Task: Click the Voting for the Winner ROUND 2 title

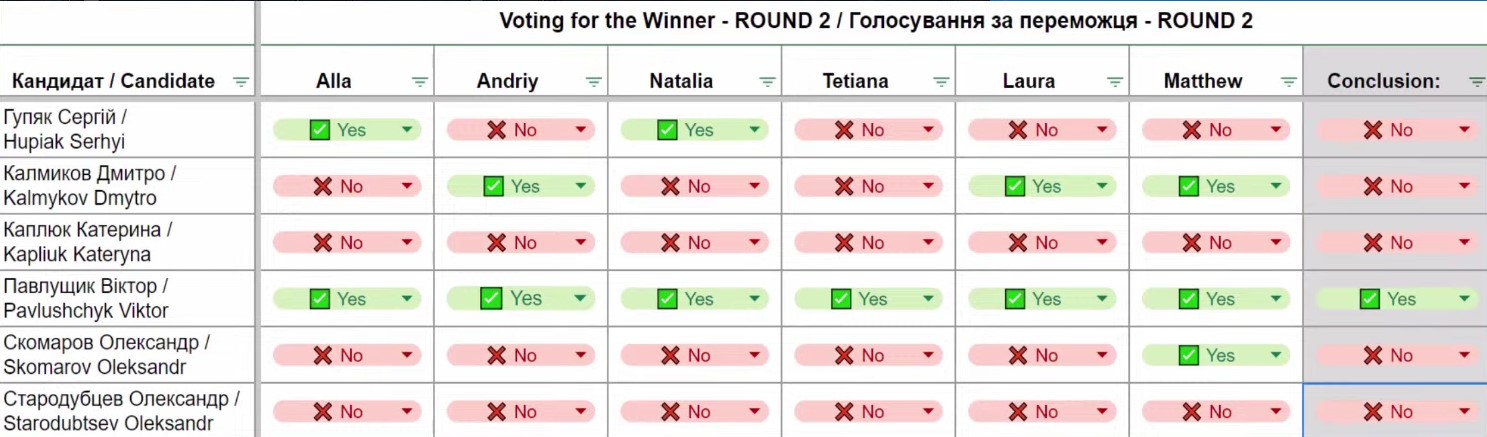Action: click(875, 21)
